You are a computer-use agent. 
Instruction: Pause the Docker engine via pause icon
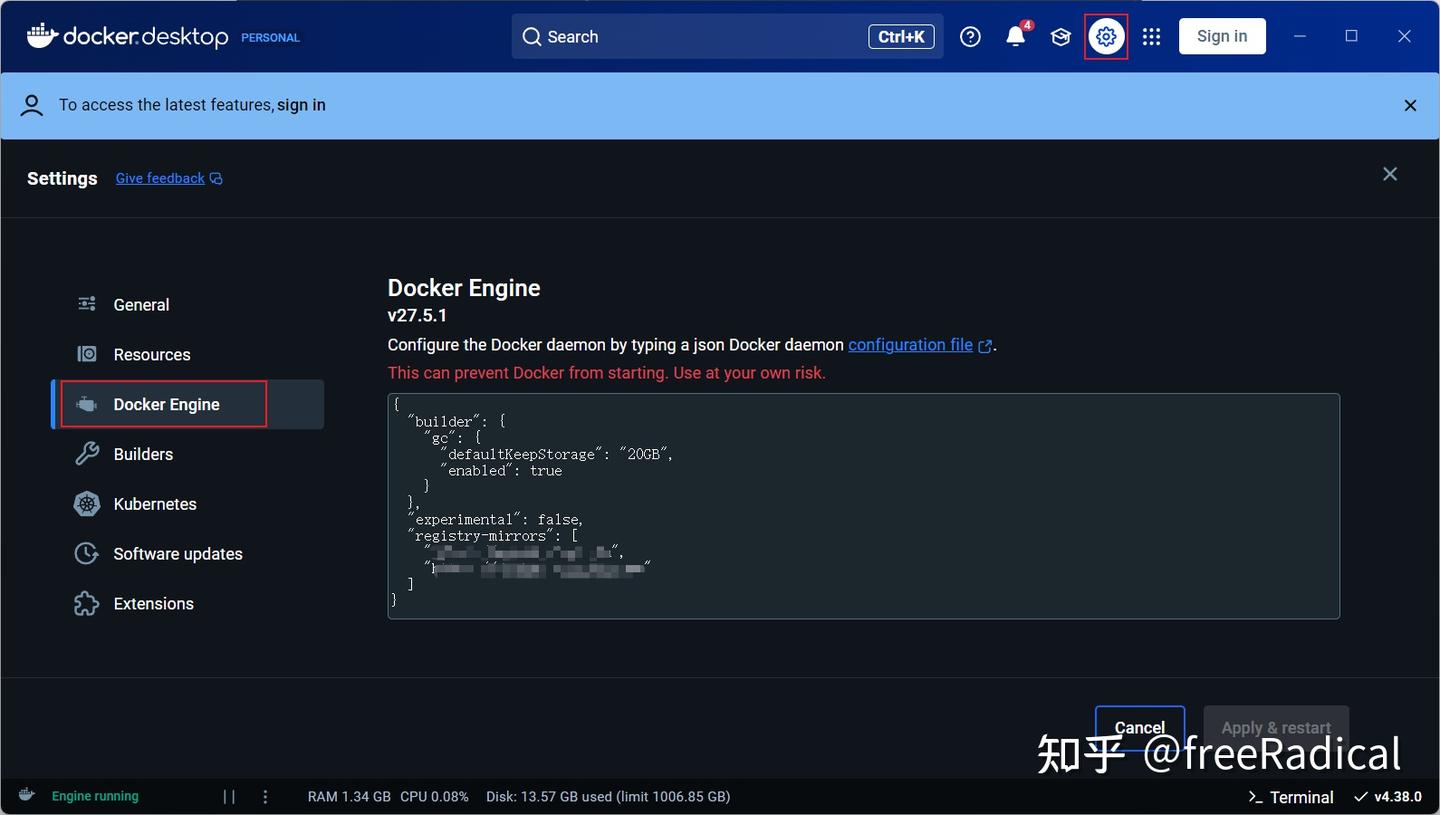point(228,795)
